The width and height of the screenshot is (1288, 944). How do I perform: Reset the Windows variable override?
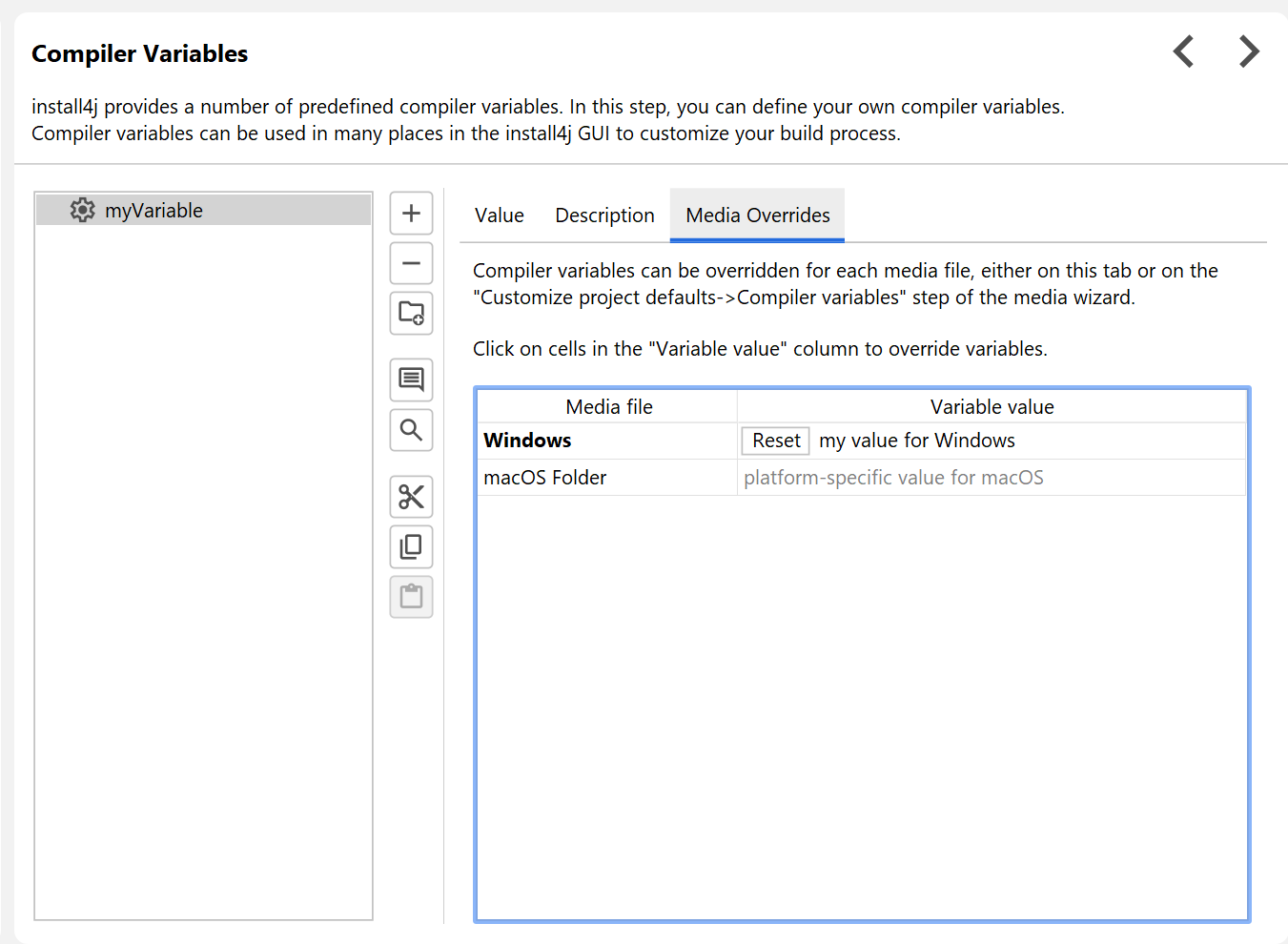(775, 441)
